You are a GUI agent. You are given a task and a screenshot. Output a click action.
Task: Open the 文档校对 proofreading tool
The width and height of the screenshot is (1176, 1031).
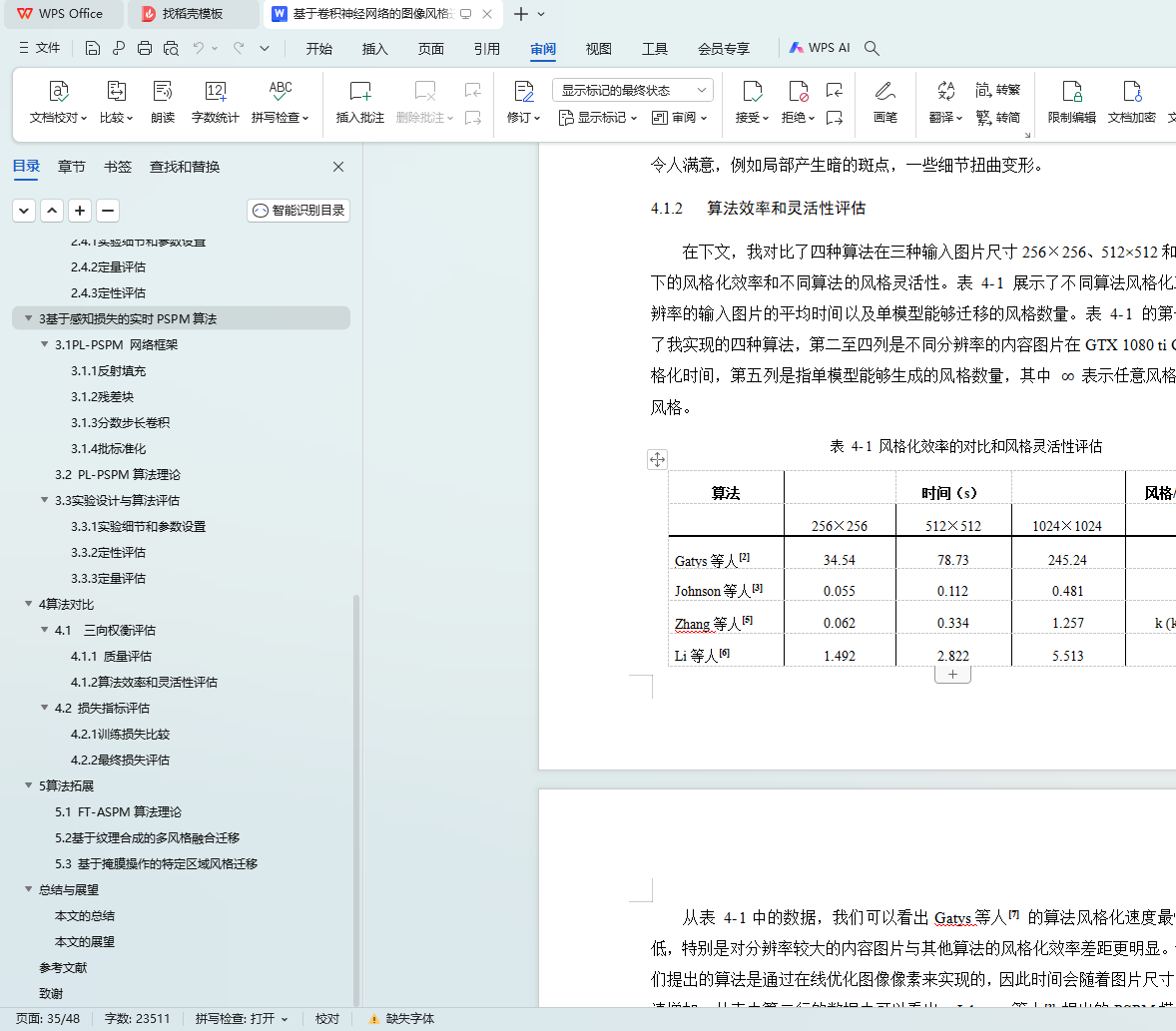pos(59,102)
